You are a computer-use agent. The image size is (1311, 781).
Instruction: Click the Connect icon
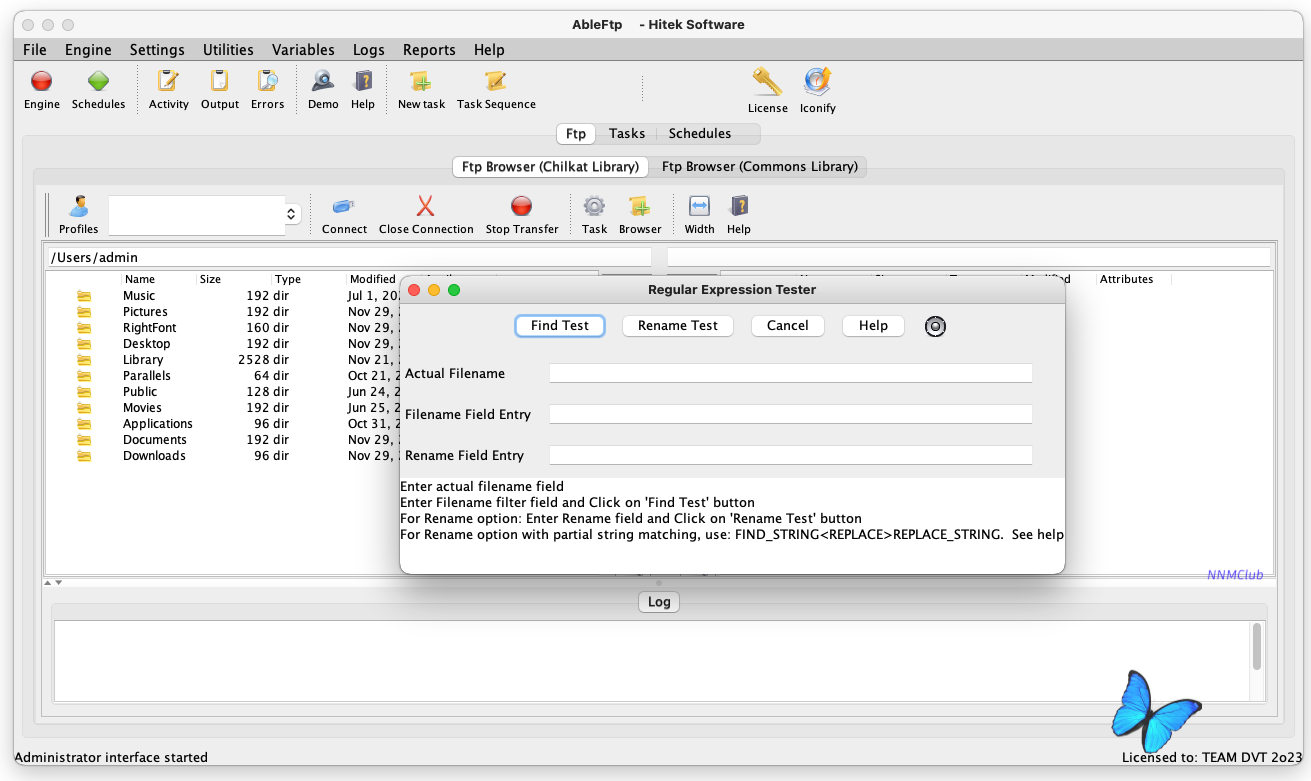click(344, 207)
